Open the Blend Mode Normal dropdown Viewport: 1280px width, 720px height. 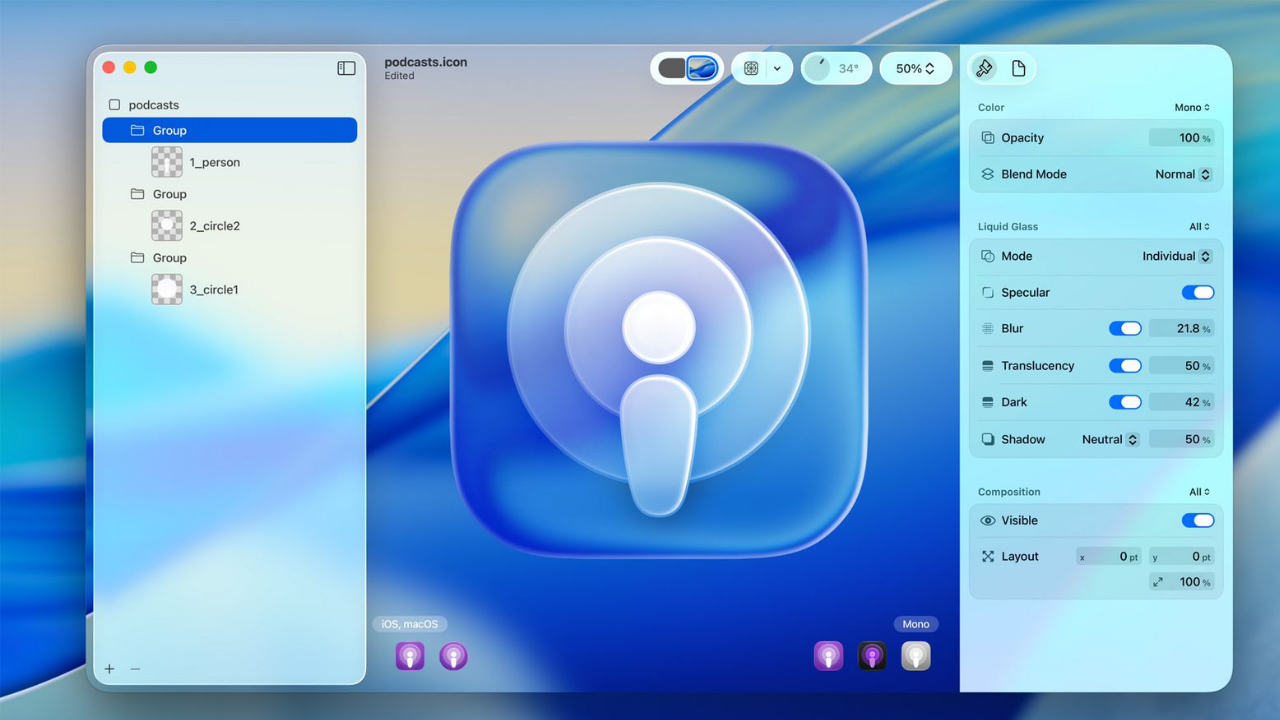[1183, 174]
